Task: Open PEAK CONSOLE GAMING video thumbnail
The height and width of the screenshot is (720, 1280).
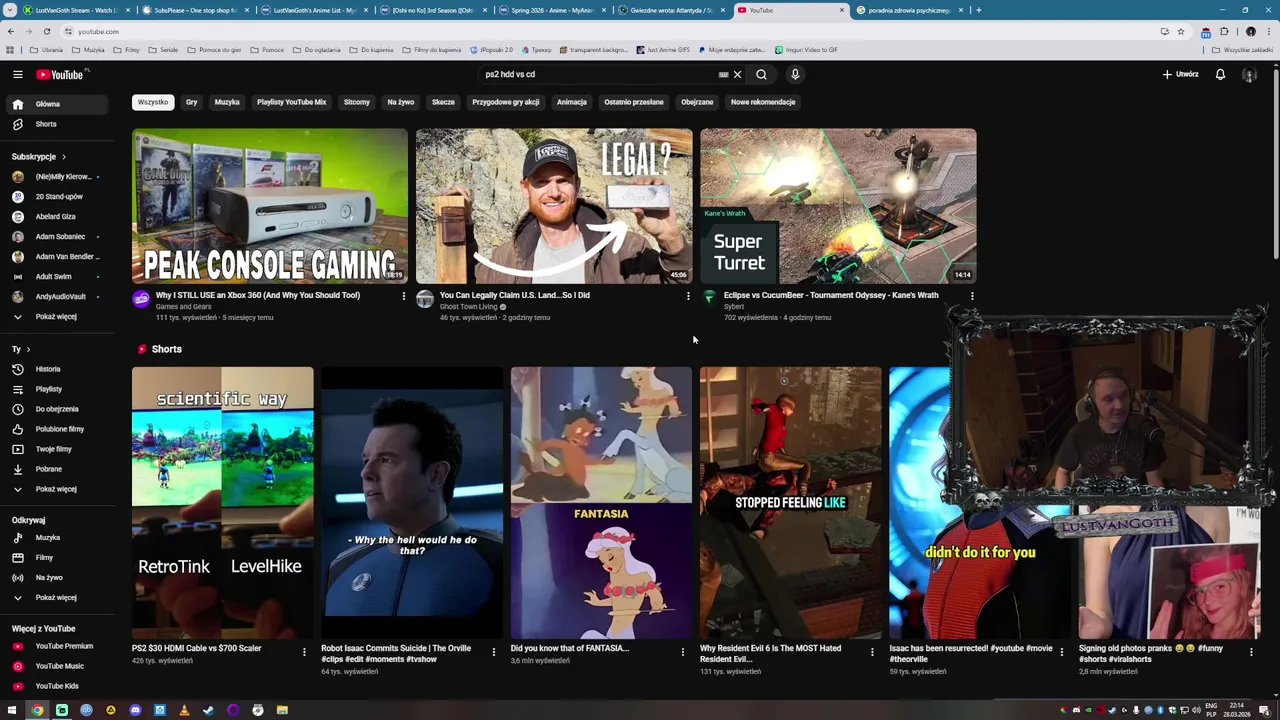Action: pyautogui.click(x=270, y=206)
